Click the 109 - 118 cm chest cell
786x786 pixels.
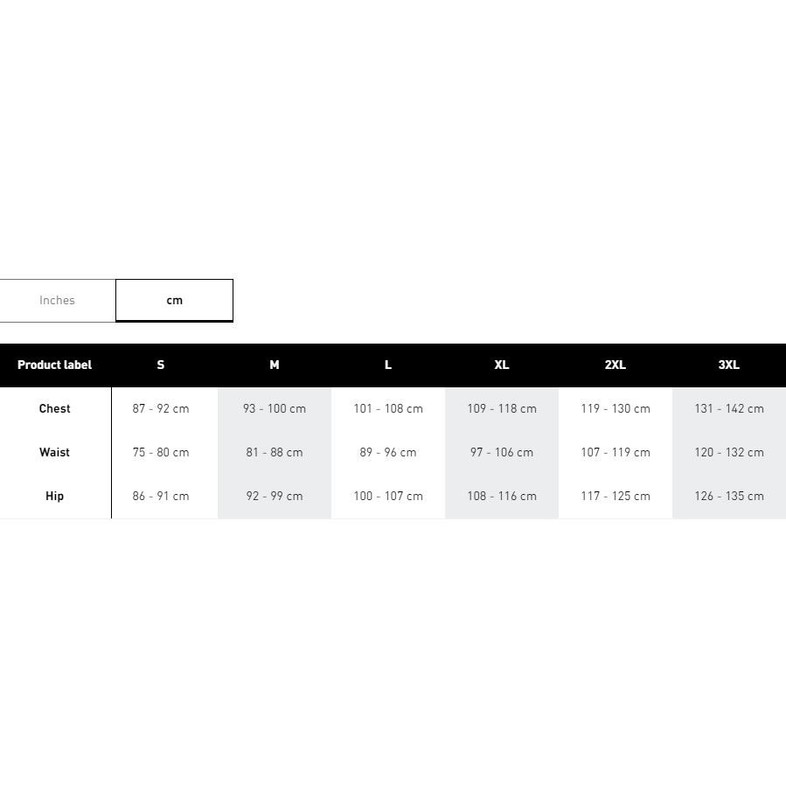coord(501,408)
